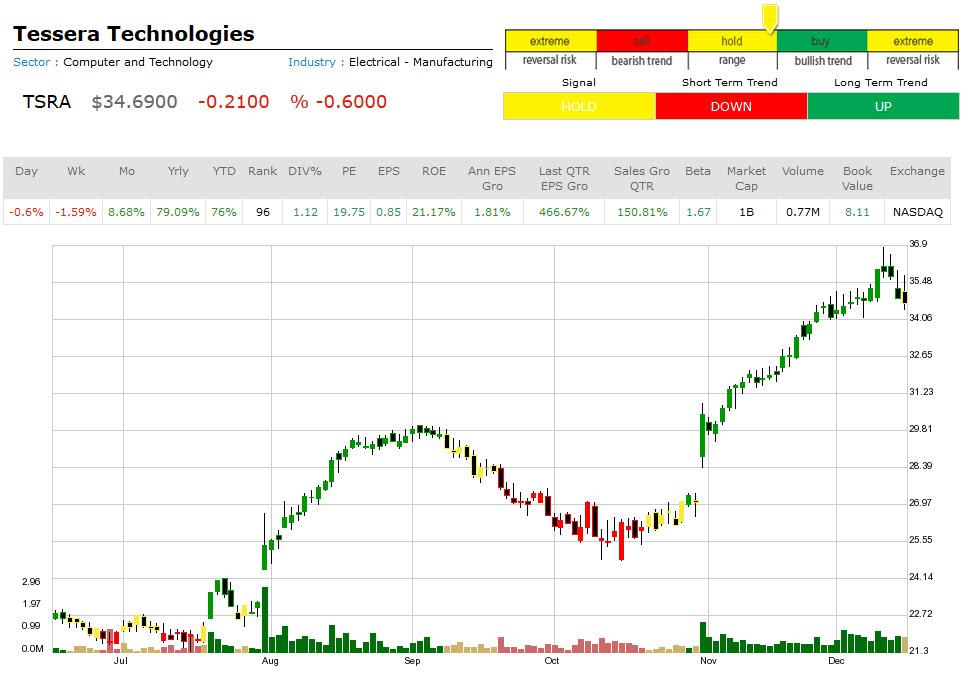Screen dimensions: 968x684
Task: Click the Dec label on the chart axis
Action: pyautogui.click(x=836, y=661)
